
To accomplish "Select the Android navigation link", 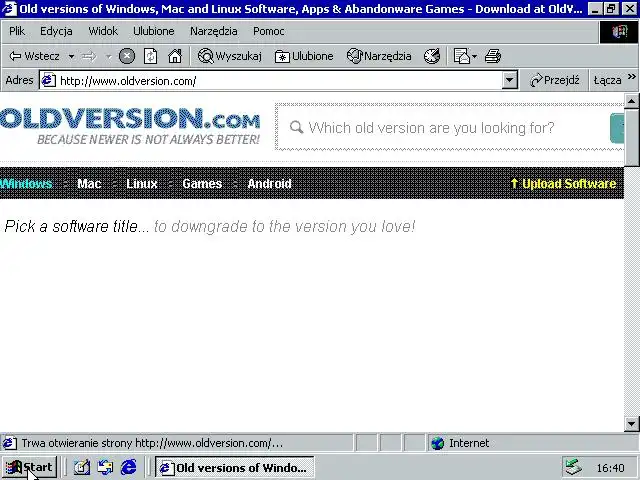I will [x=269, y=184].
